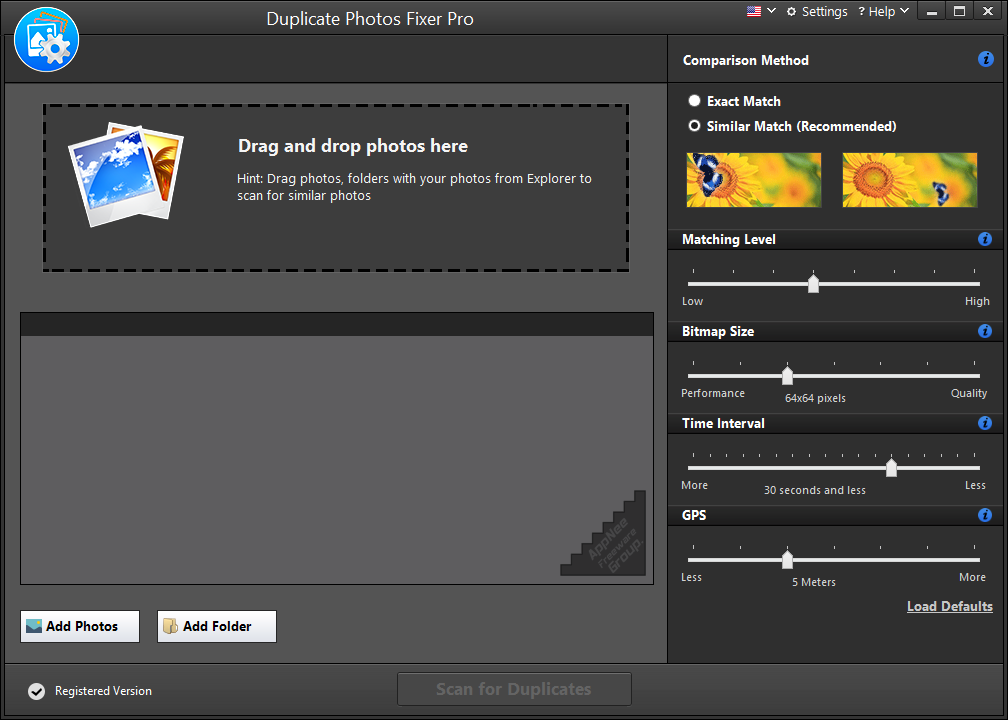Screen dimensions: 1008x720
Task: Click the Duplicate Photos Fixer app logo
Action: 46,39
